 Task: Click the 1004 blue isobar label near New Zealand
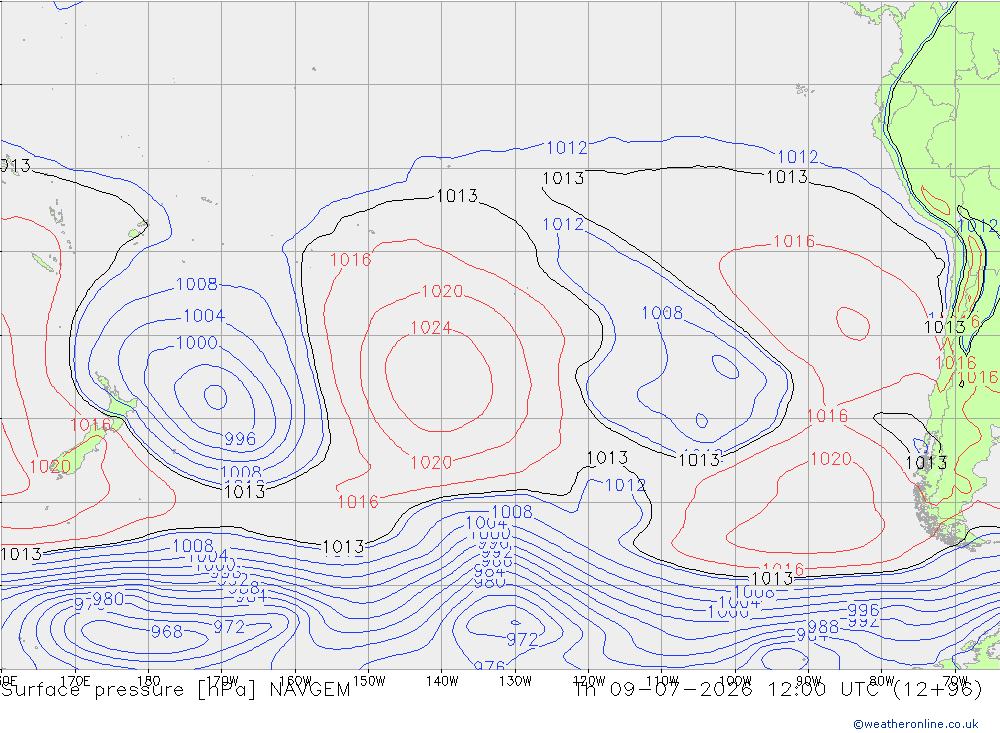[x=204, y=316]
